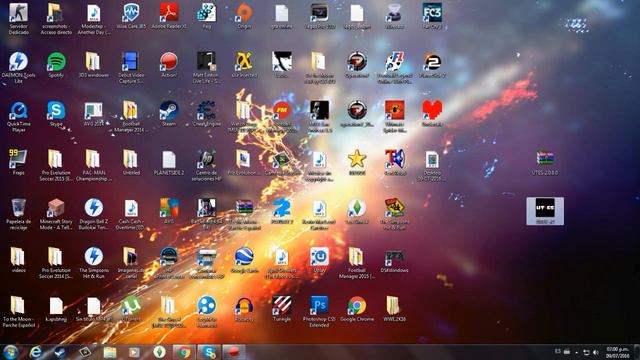Show hidden system tray icons arrow
640x360 pixels.
pos(576,352)
